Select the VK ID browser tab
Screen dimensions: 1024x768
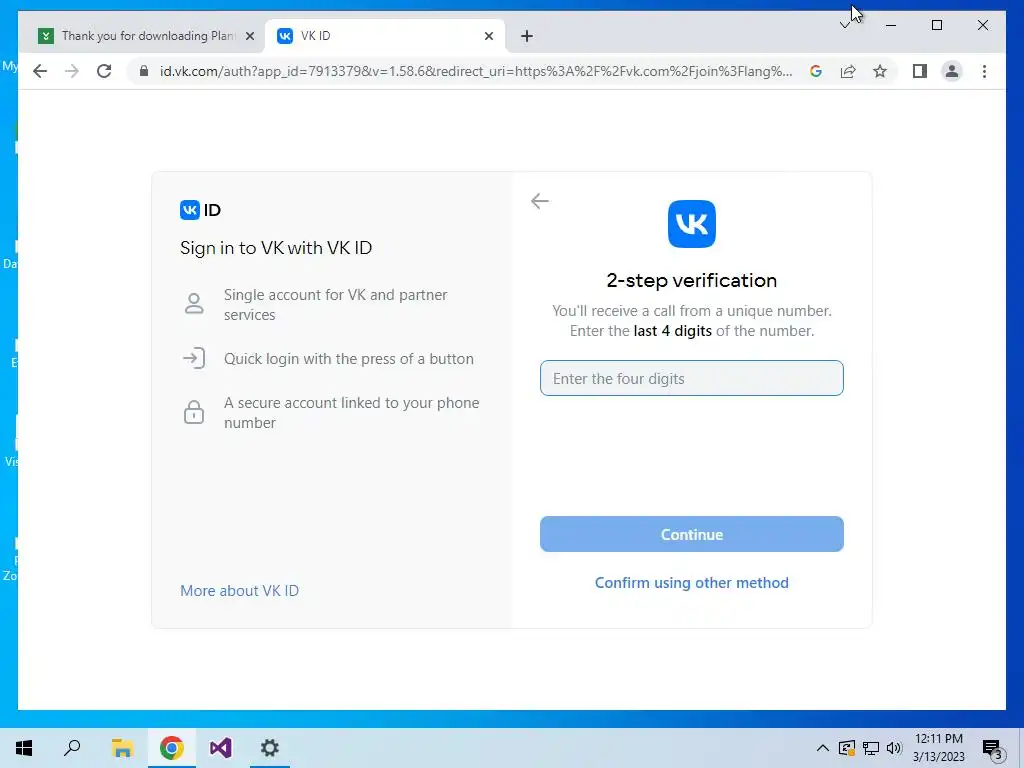pyautogui.click(x=385, y=36)
